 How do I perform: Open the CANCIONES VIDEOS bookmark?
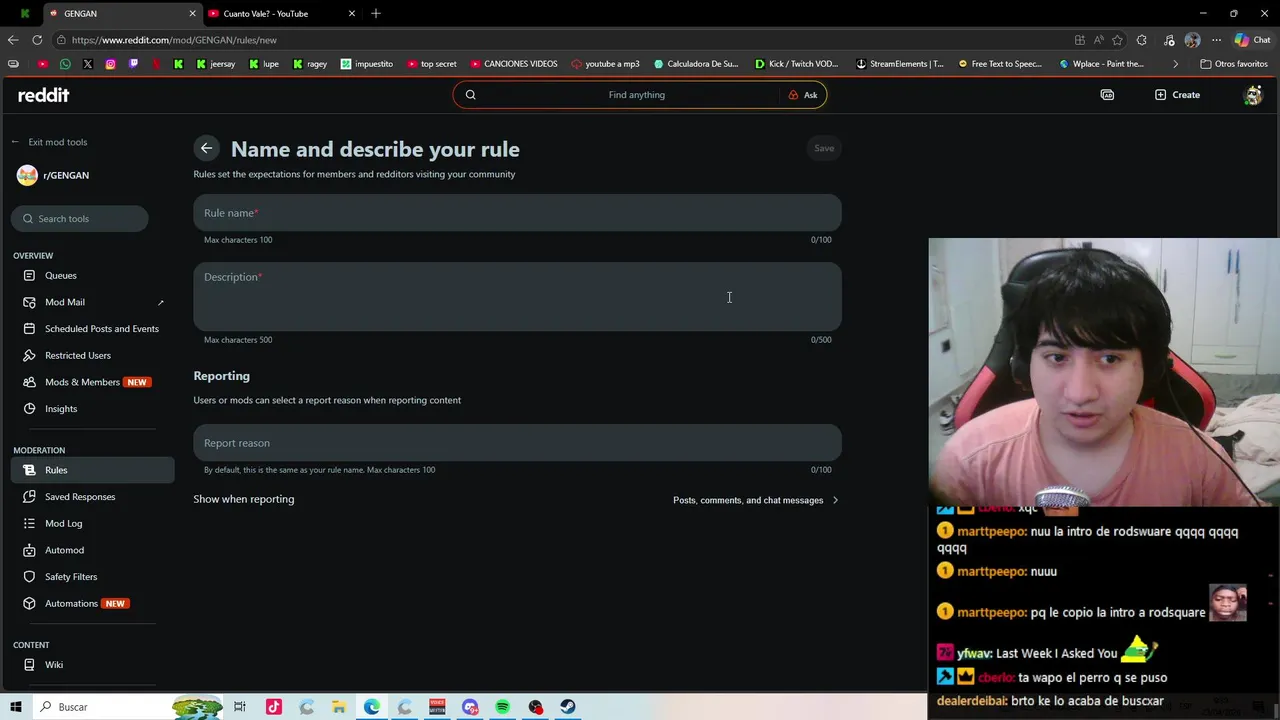[513, 64]
